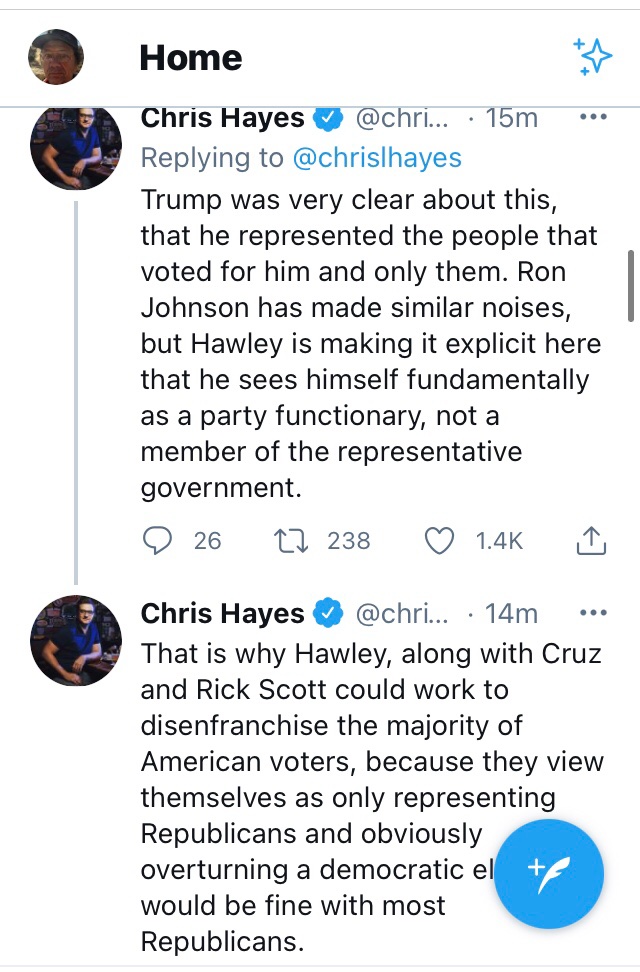Viewport: 640px width, 972px height.
Task: Click the timeline scrollbar handle
Action: pyautogui.click(x=631, y=285)
